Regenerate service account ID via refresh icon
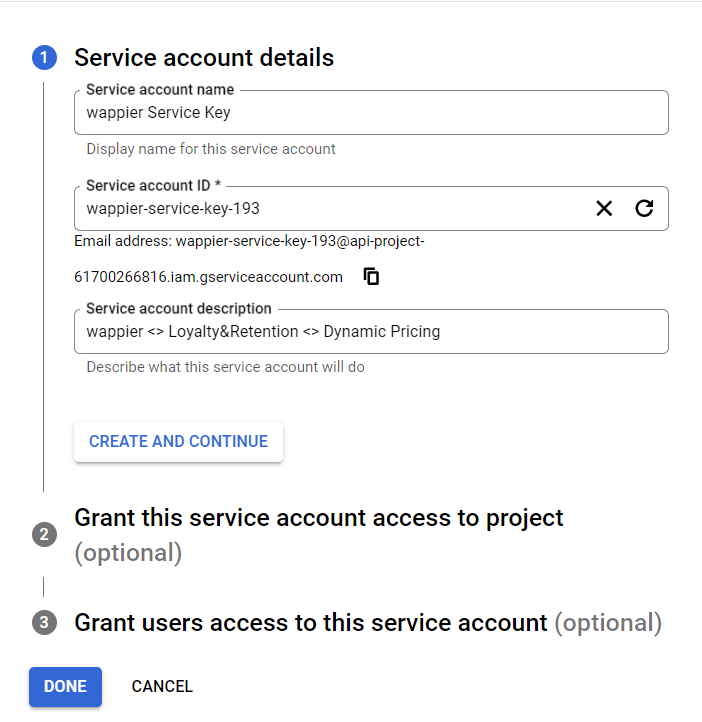The height and width of the screenshot is (722, 702). click(x=644, y=208)
